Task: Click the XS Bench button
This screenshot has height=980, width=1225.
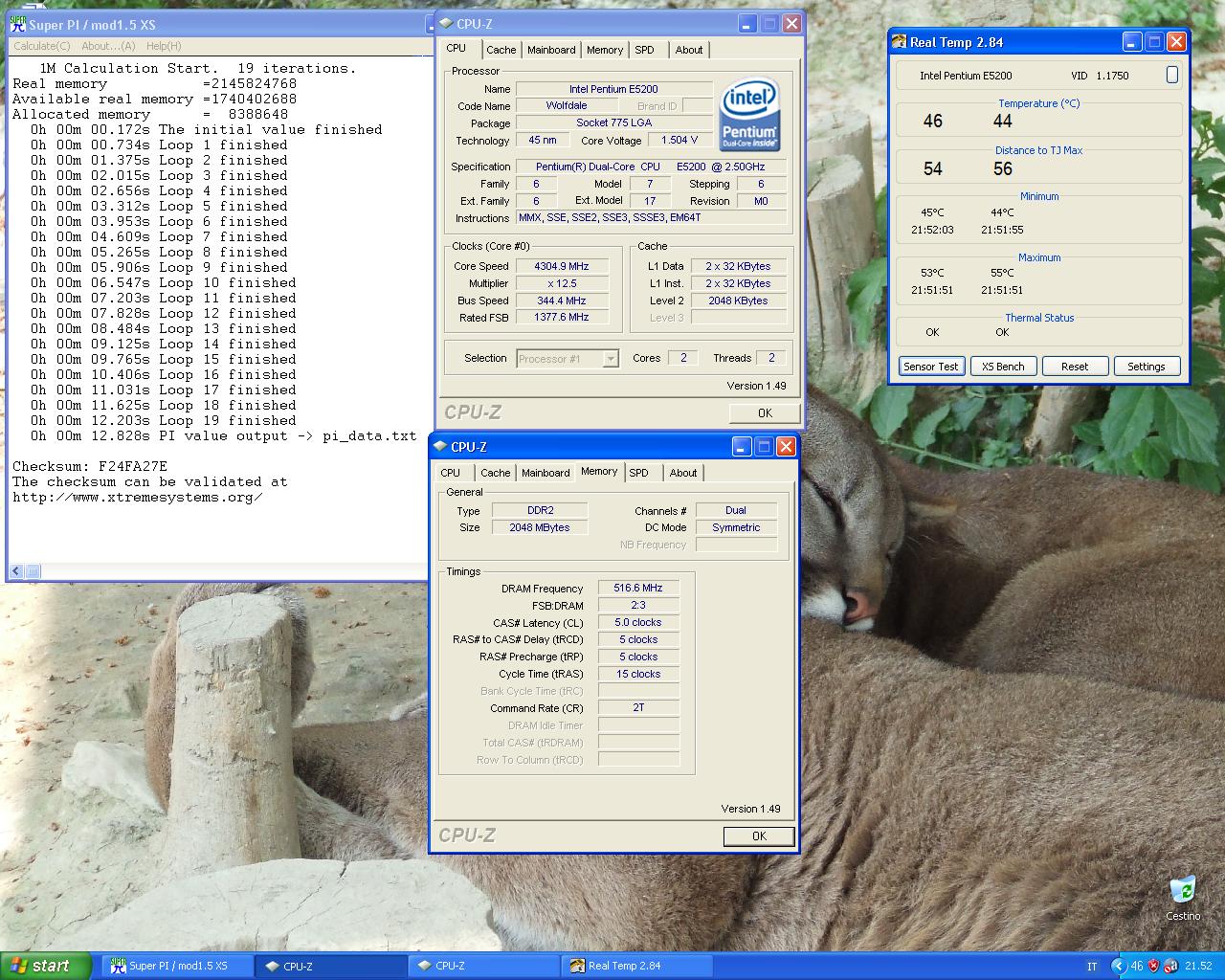Action: coord(1003,367)
